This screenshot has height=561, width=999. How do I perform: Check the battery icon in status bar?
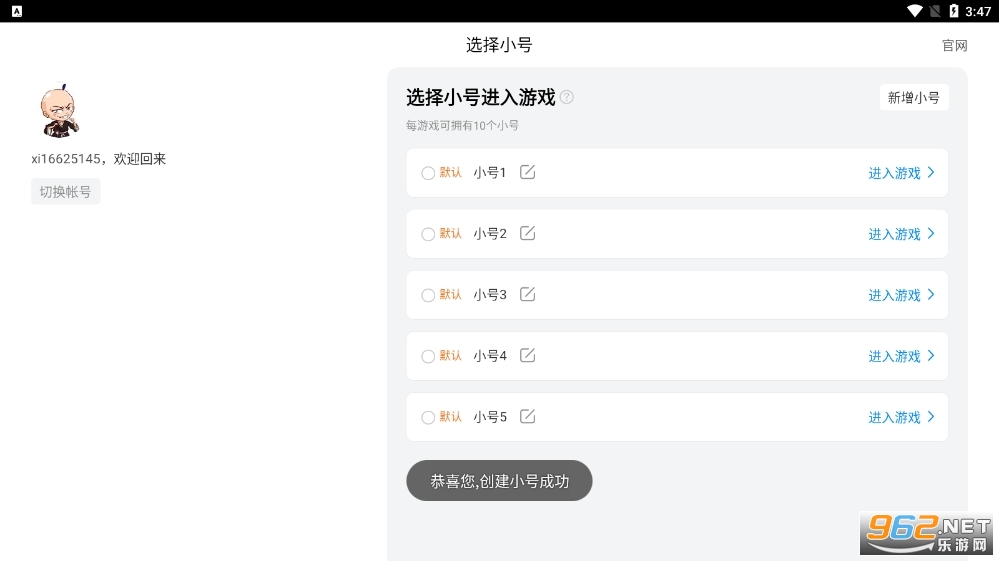tap(954, 11)
